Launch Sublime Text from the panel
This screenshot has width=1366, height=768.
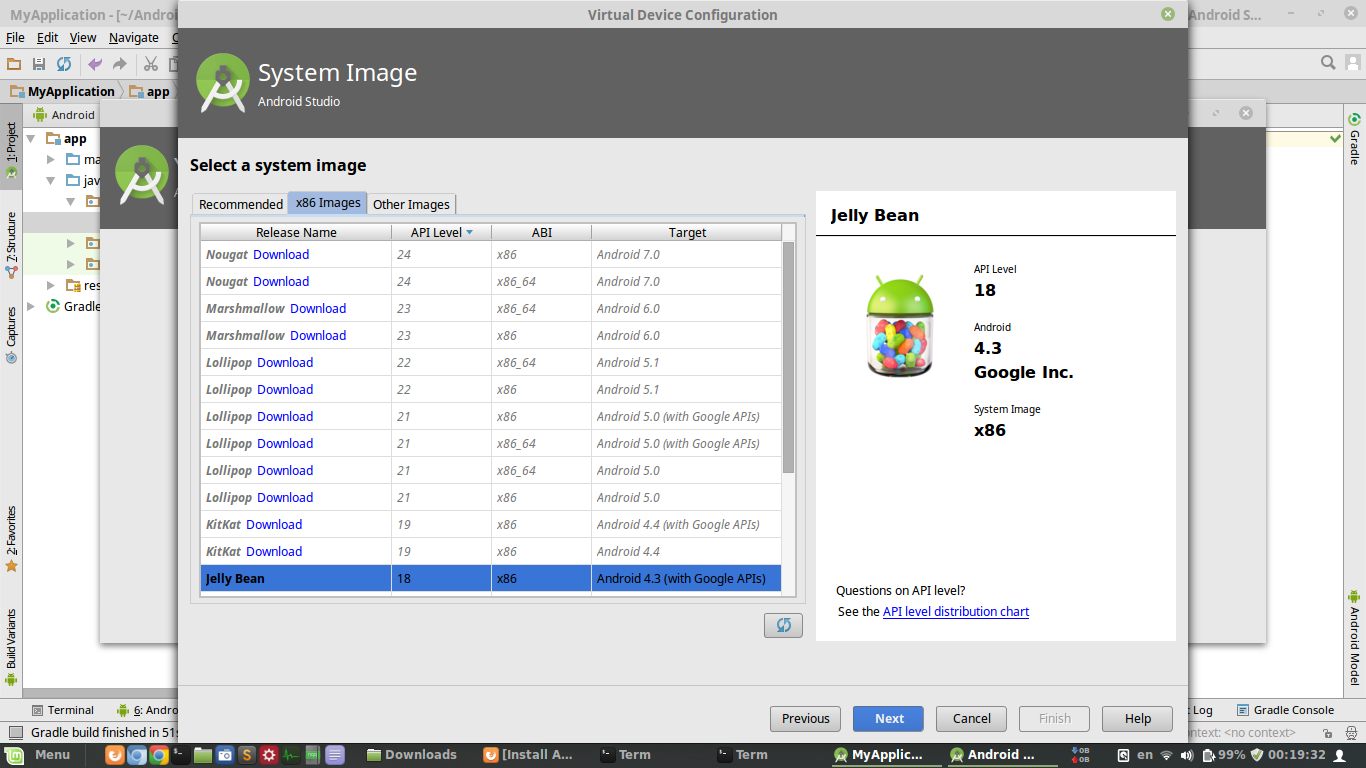click(x=247, y=755)
